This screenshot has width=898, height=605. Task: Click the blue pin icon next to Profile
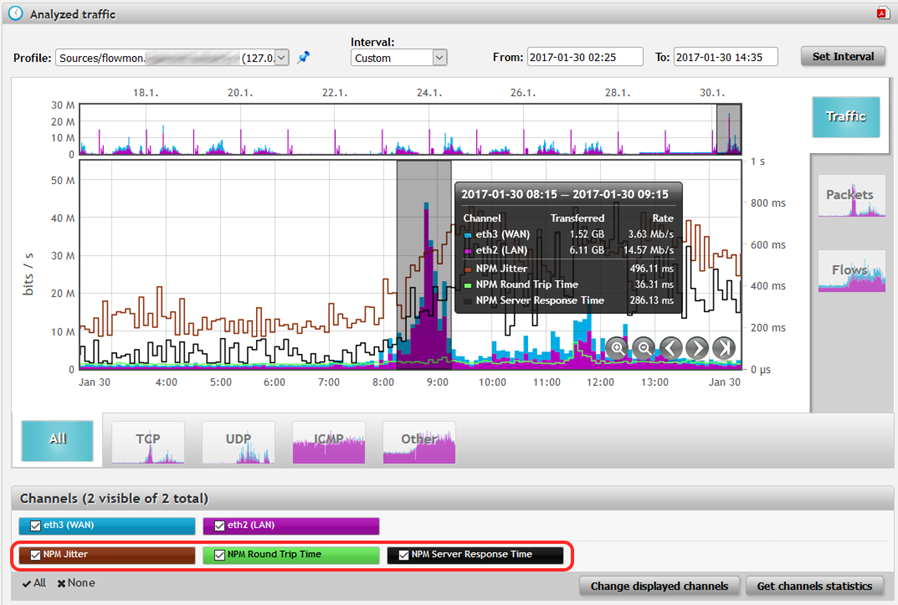point(304,57)
